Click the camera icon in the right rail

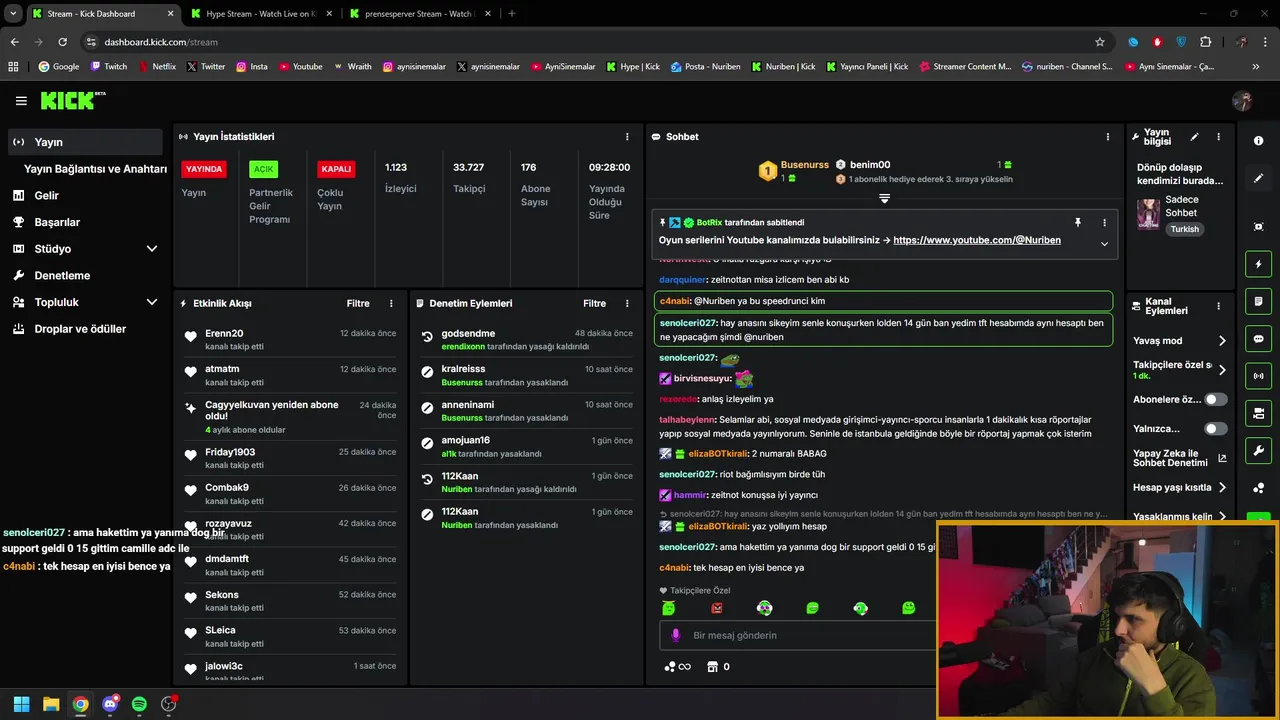[x=1258, y=413]
